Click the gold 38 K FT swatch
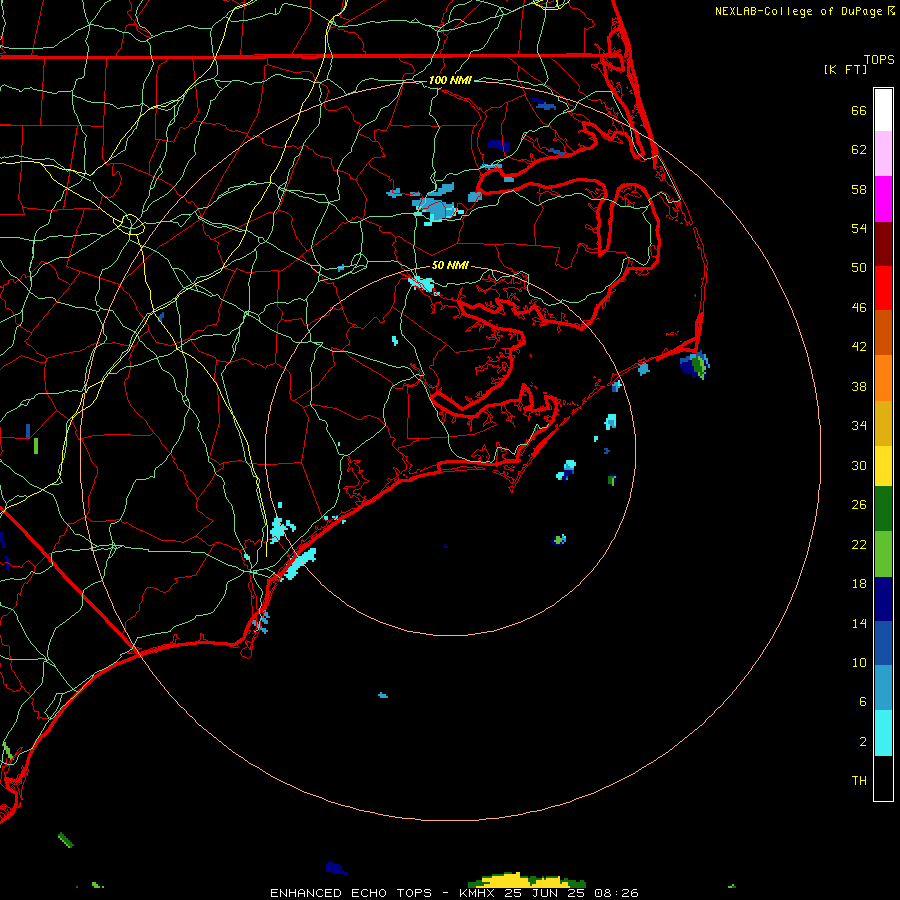Image resolution: width=900 pixels, height=900 pixels. [883, 423]
